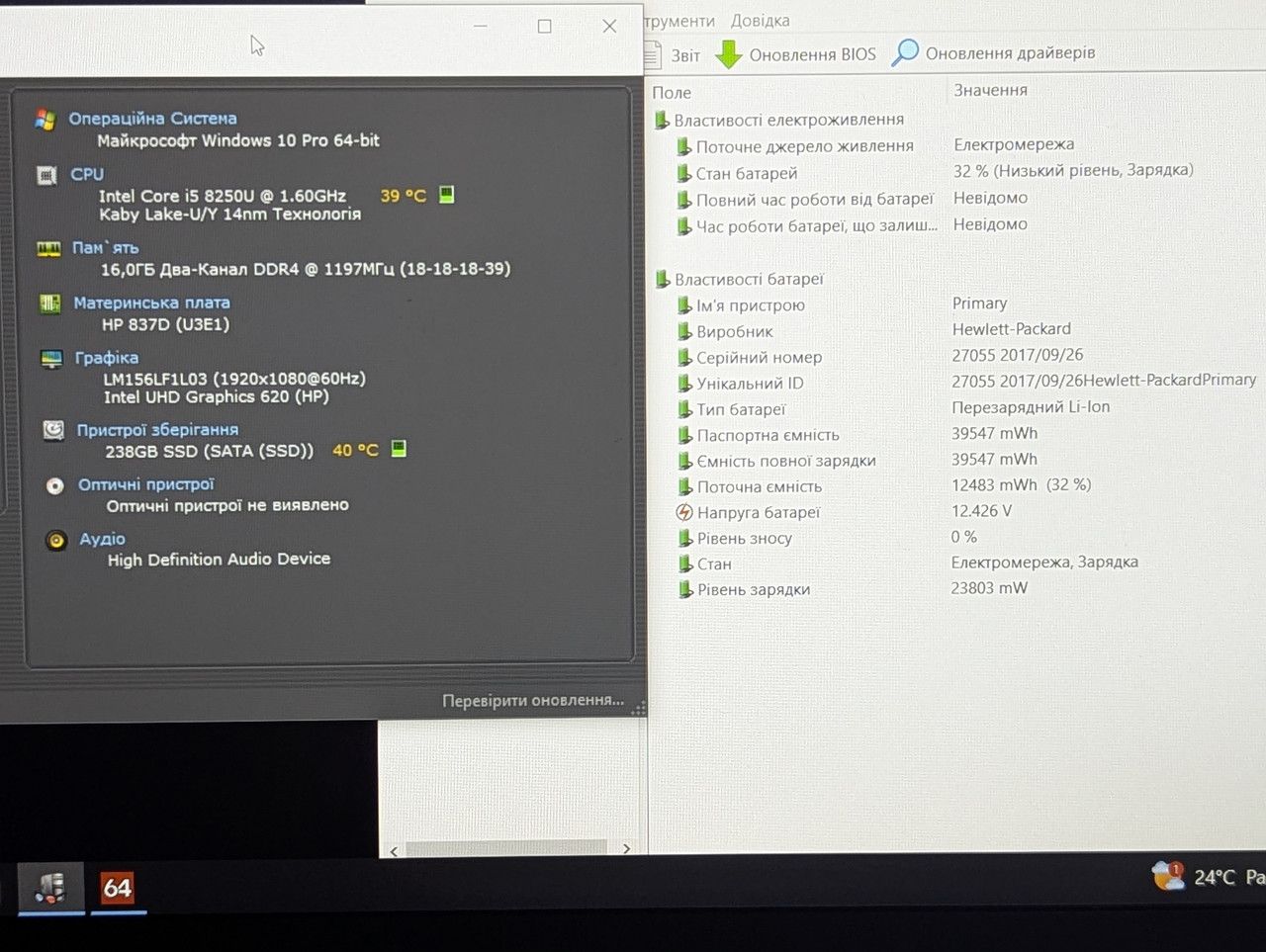Click the Оновлення драйверів toolbar label

coord(1011,53)
